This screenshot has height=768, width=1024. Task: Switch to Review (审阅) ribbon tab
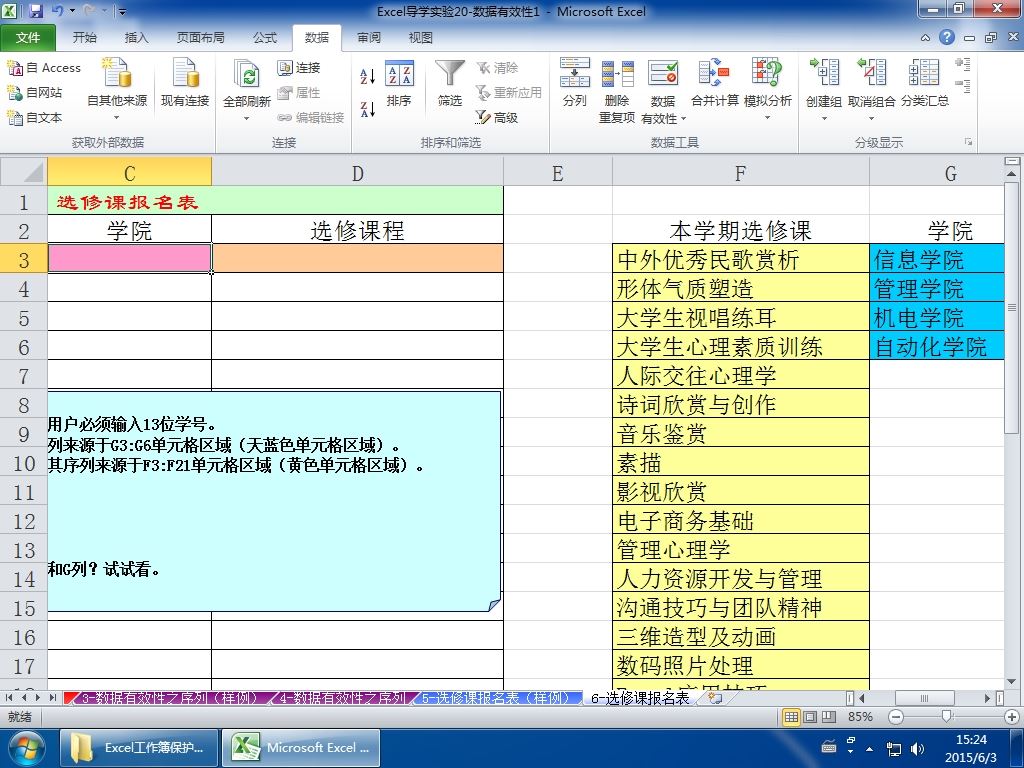[x=369, y=38]
